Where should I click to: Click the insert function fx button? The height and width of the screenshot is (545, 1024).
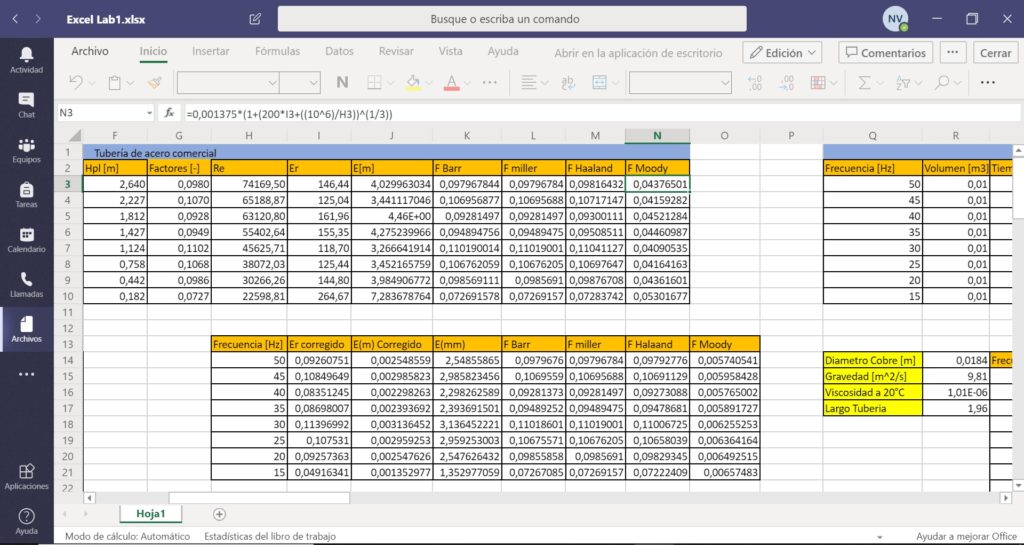point(170,113)
